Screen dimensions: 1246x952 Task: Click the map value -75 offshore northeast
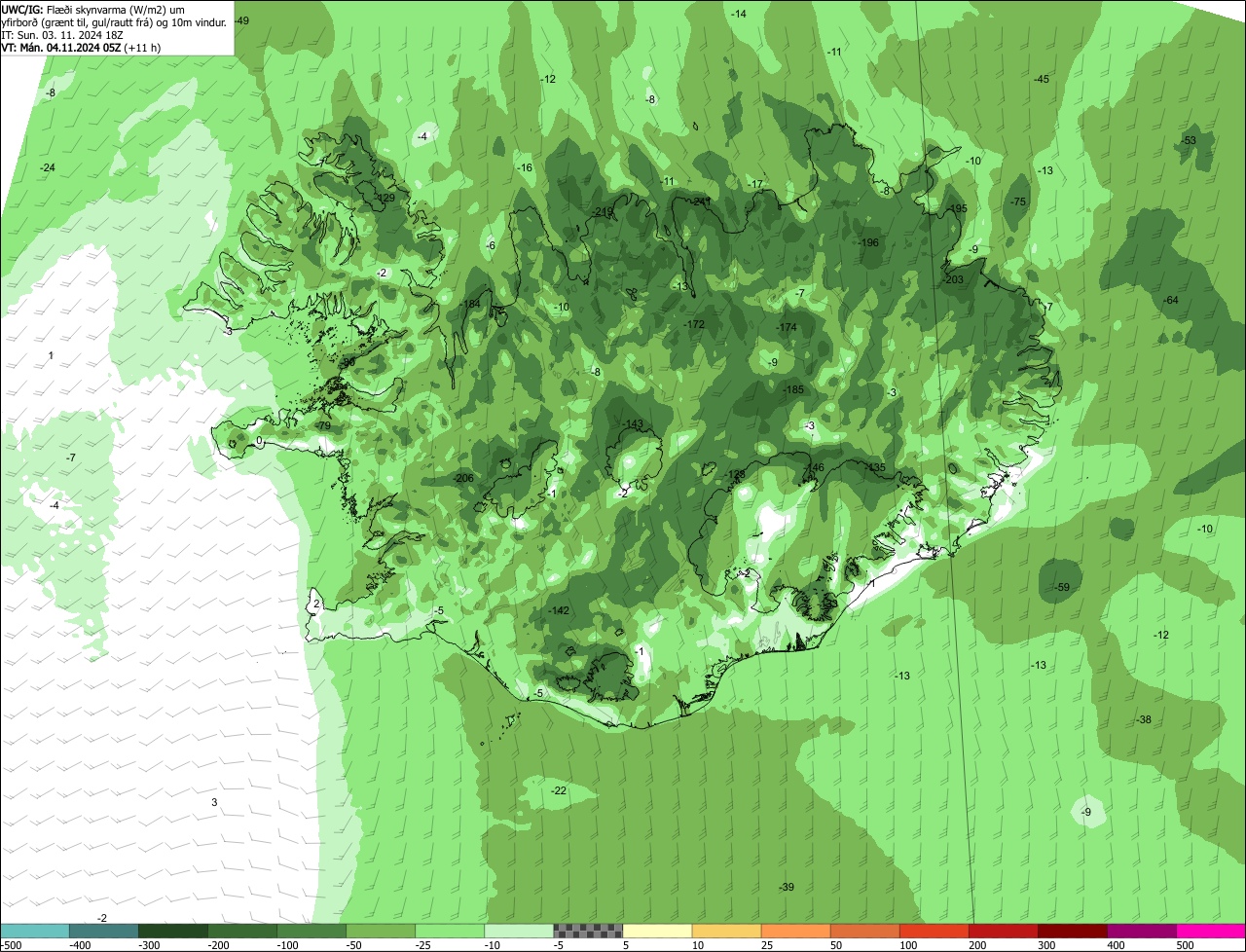coord(1018,201)
